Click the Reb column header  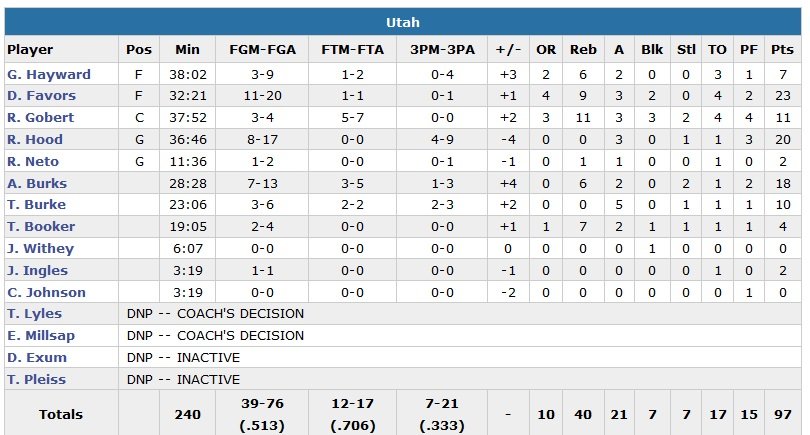[x=583, y=50]
